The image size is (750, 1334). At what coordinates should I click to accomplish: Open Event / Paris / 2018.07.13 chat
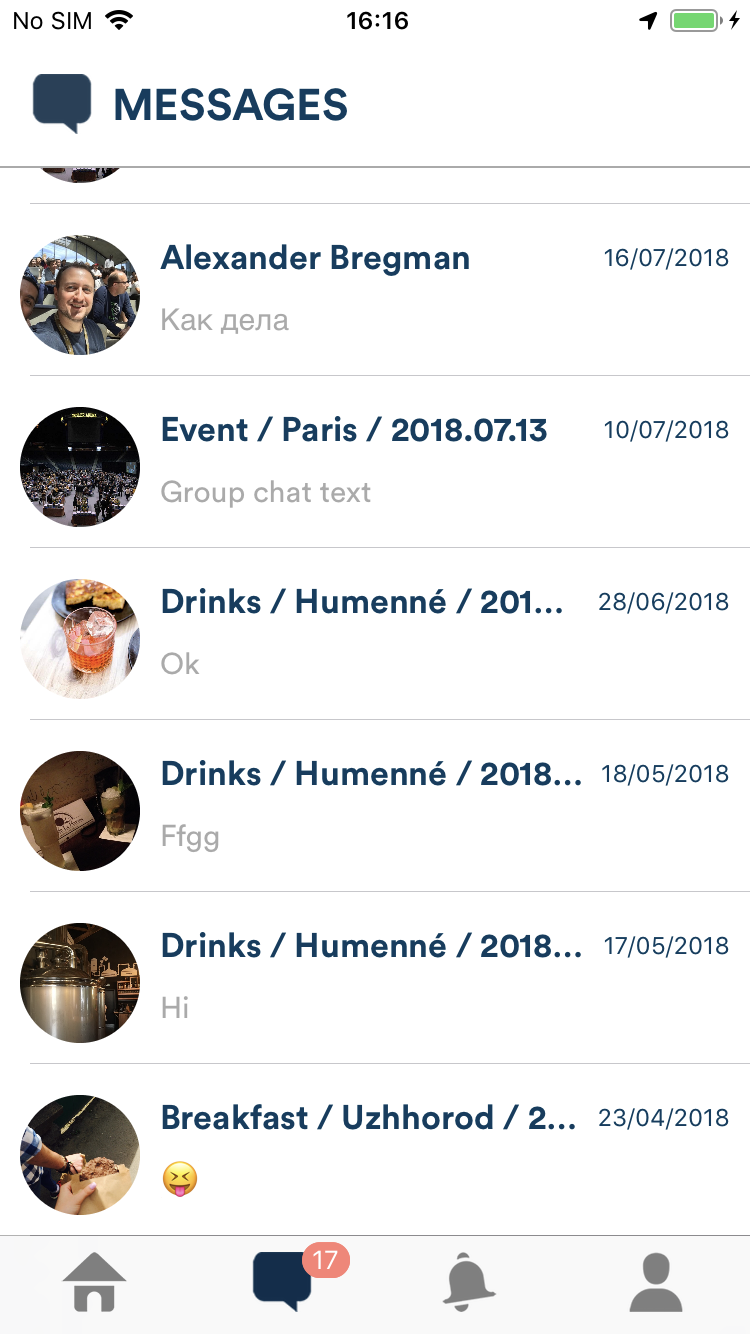pyautogui.click(x=375, y=462)
